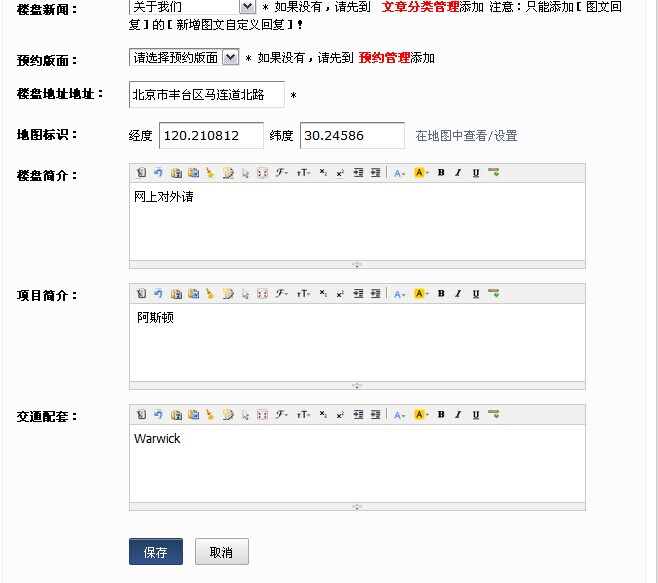Toggle Italic in 项目简介 editor toolbar
The width and height of the screenshot is (658, 583).
tap(458, 293)
